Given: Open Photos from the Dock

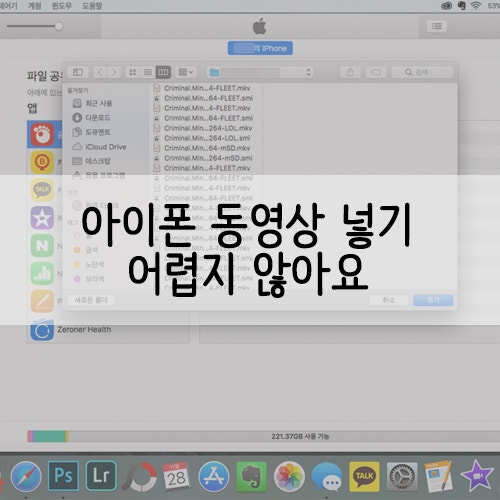Looking at the screenshot, I should pyautogui.click(x=289, y=477).
